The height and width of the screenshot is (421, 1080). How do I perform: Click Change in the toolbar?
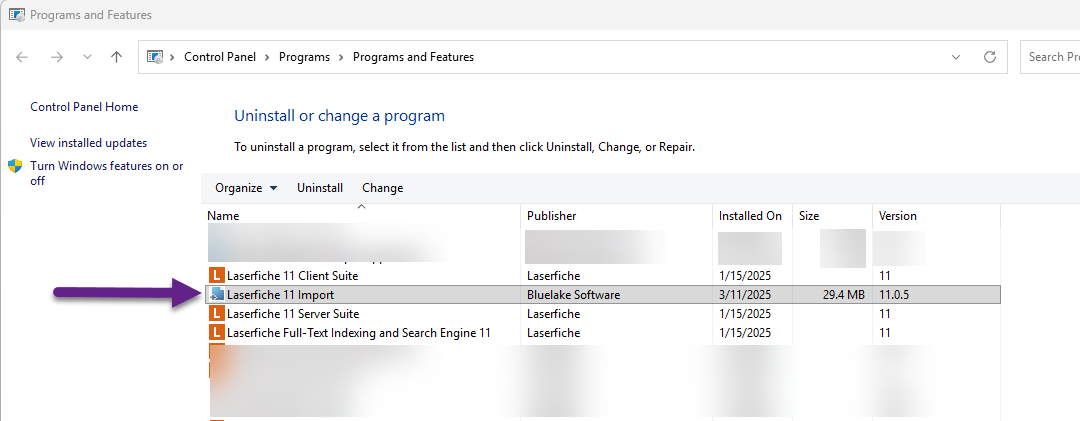point(382,188)
